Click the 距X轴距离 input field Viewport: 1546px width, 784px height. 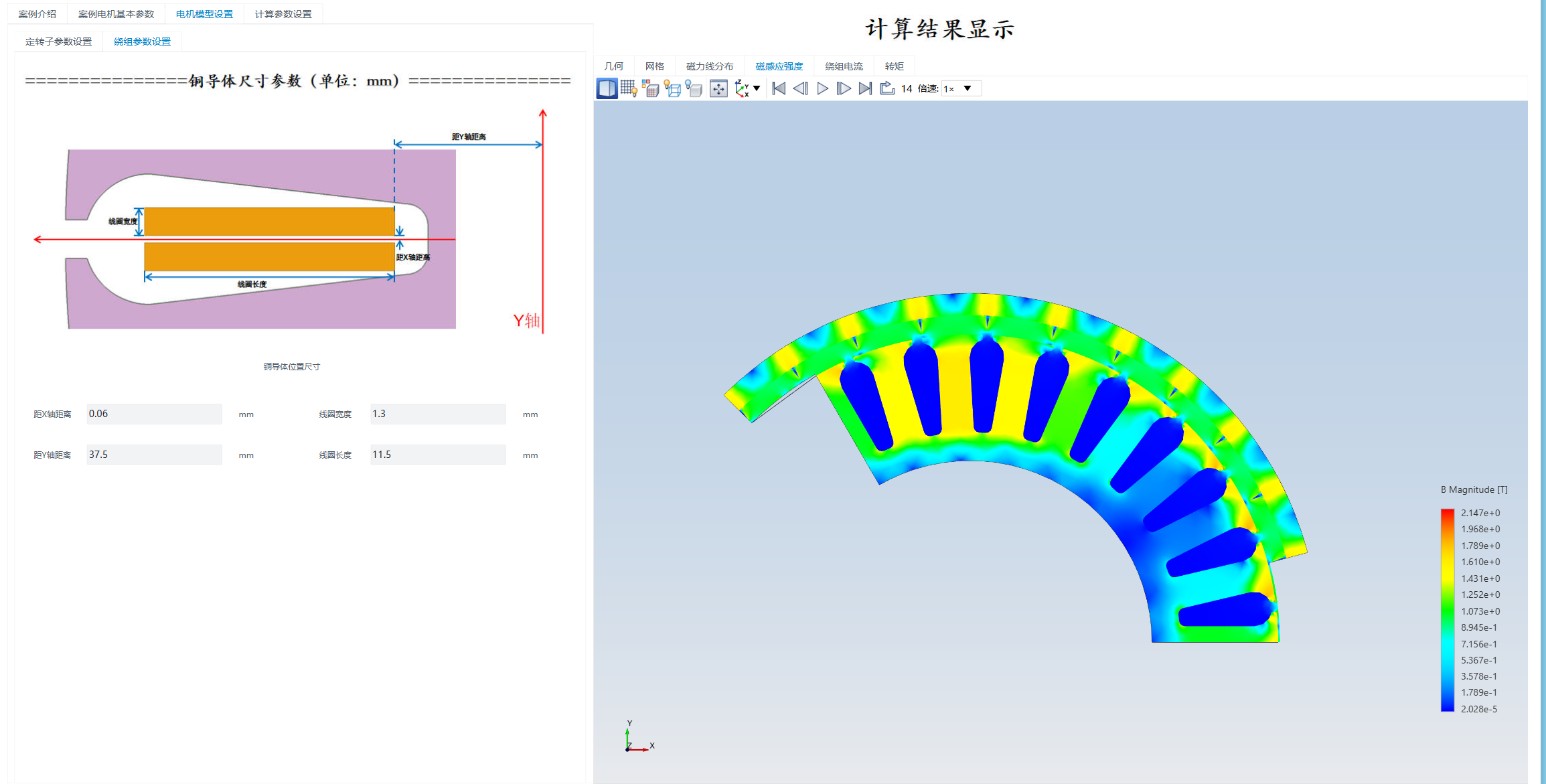(154, 414)
